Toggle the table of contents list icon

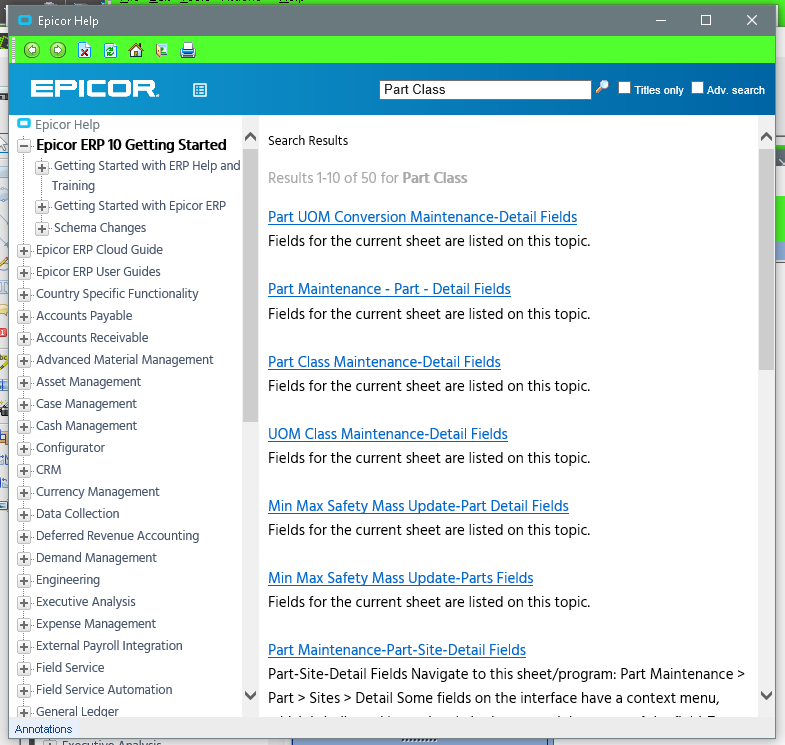(200, 90)
